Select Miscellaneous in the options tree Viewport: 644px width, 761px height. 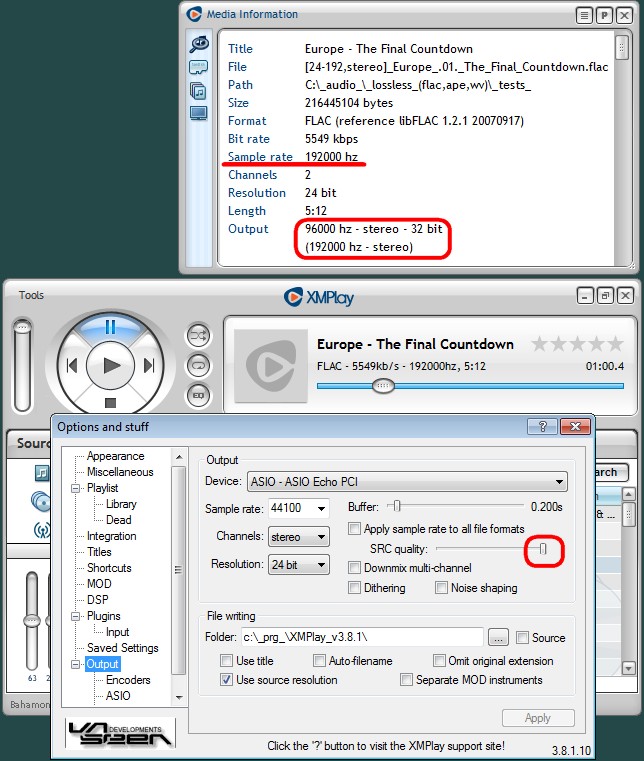(x=120, y=472)
